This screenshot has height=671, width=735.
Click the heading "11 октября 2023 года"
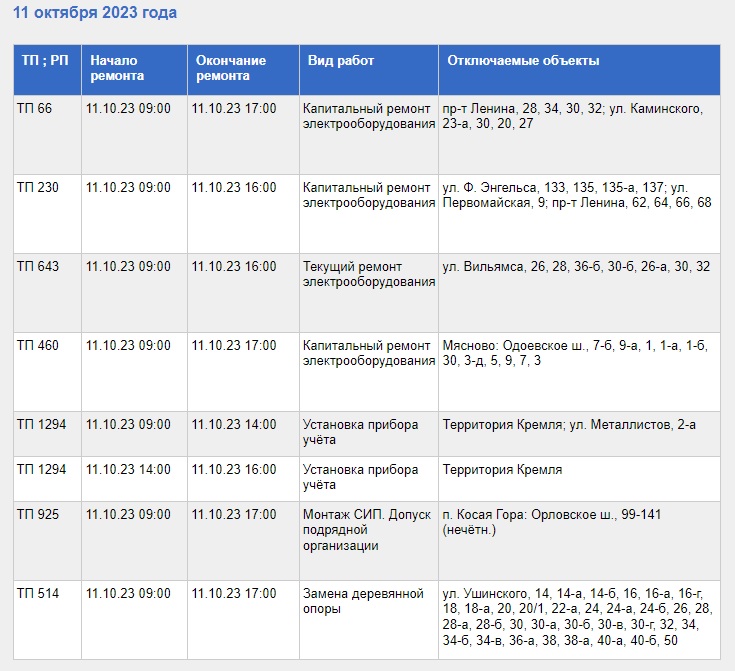coord(95,13)
